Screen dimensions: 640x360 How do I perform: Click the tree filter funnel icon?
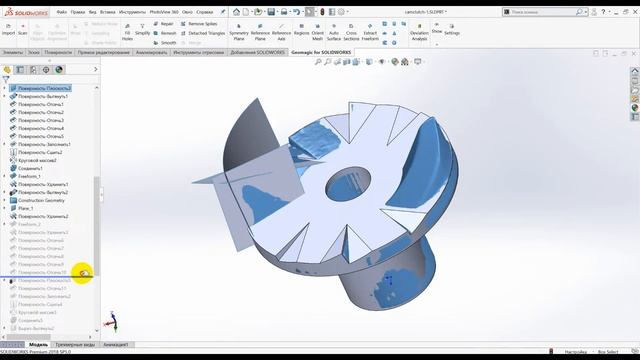(x=6, y=80)
